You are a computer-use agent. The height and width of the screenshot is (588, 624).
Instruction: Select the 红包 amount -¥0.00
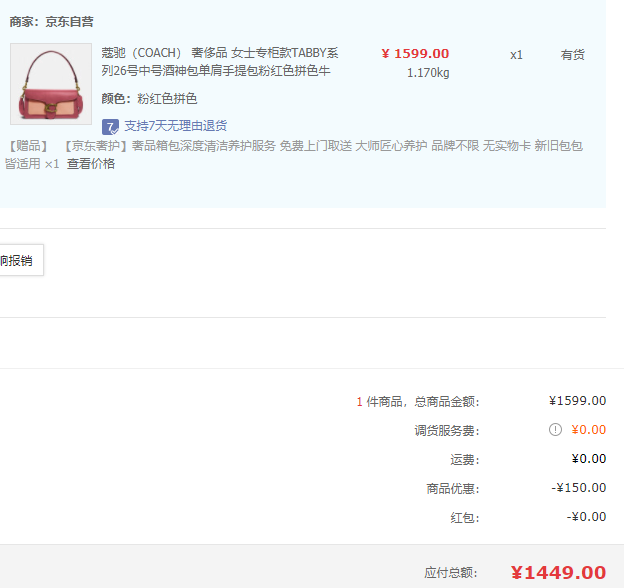[586, 517]
